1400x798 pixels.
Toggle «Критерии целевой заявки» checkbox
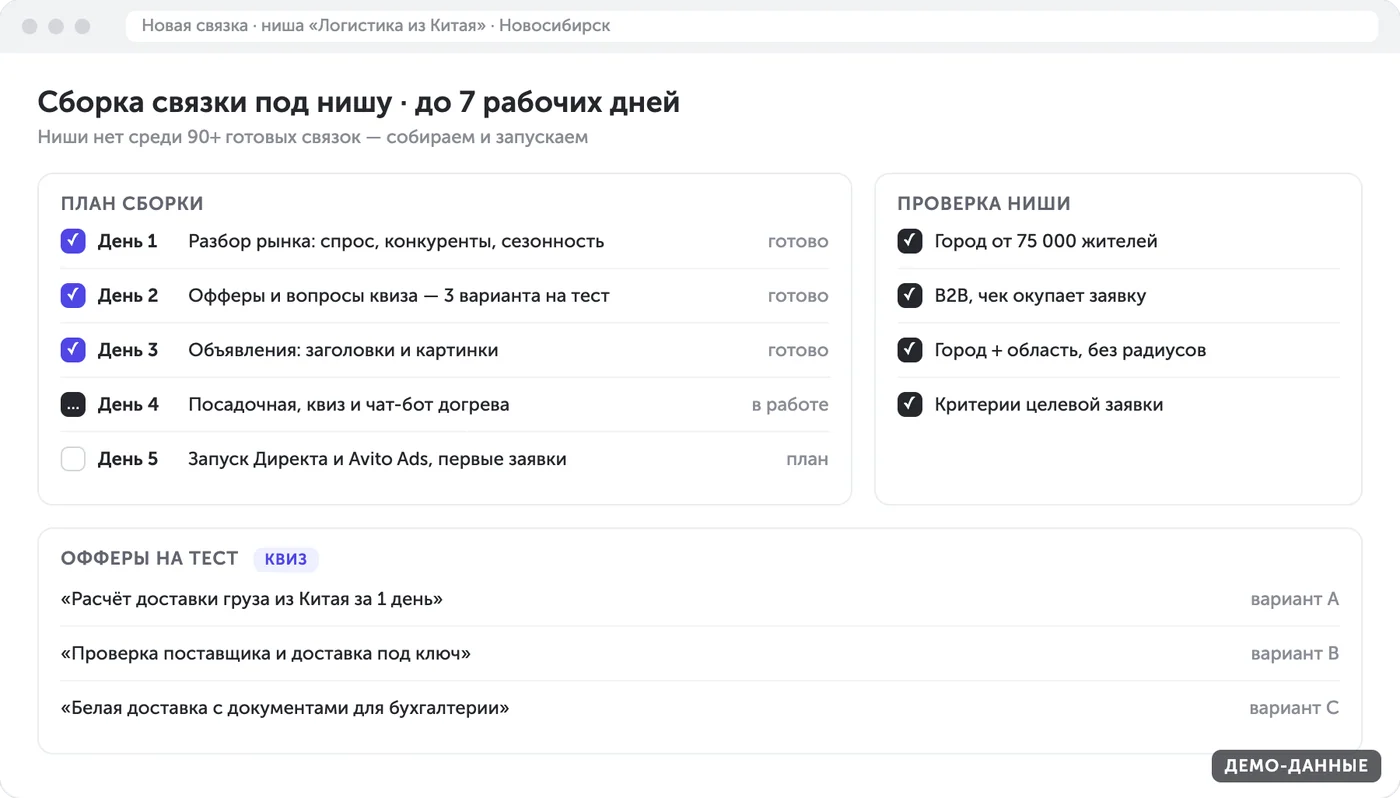[x=910, y=405]
